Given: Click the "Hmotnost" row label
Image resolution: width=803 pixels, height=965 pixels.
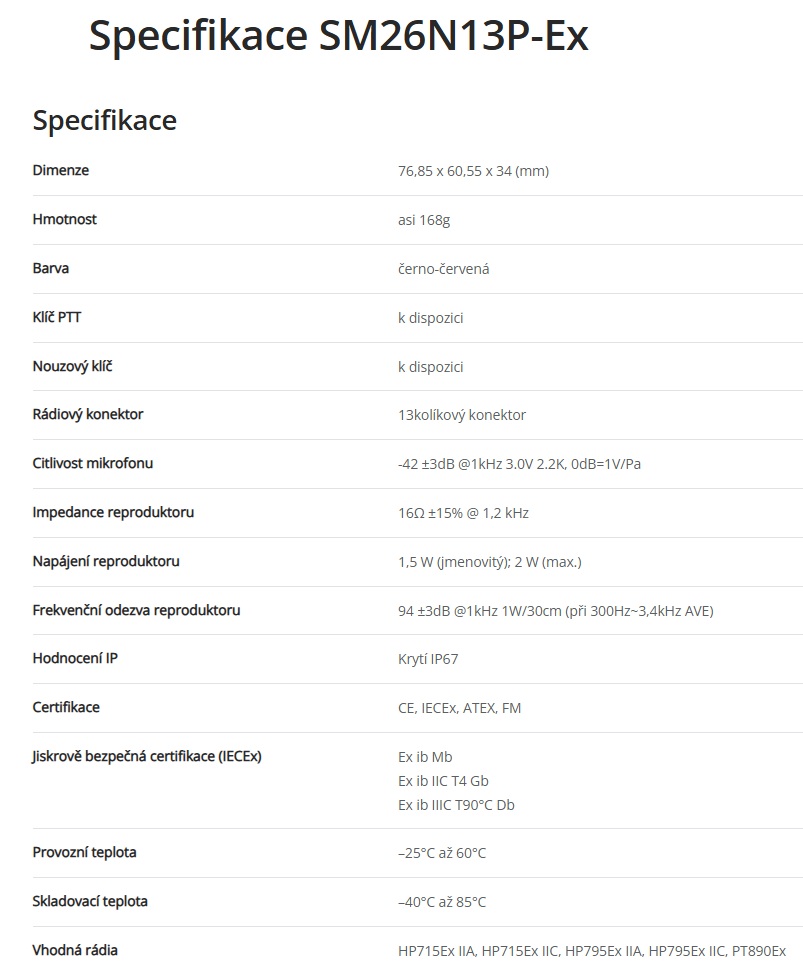Looking at the screenshot, I should click(65, 219).
